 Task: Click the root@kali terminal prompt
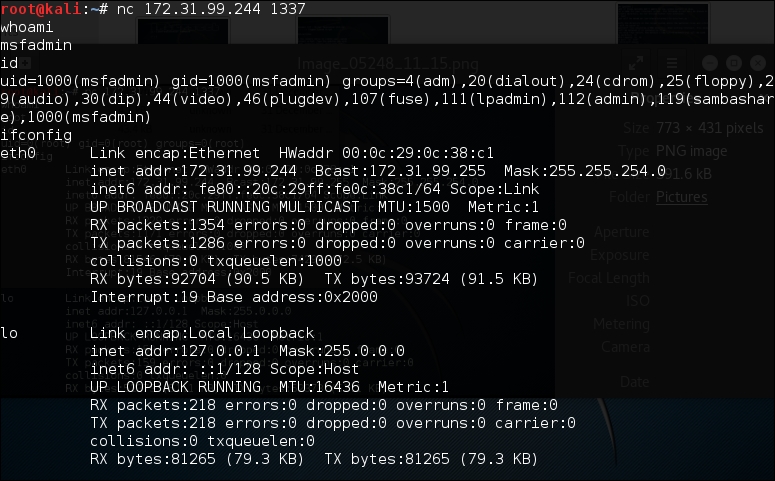(45, 9)
